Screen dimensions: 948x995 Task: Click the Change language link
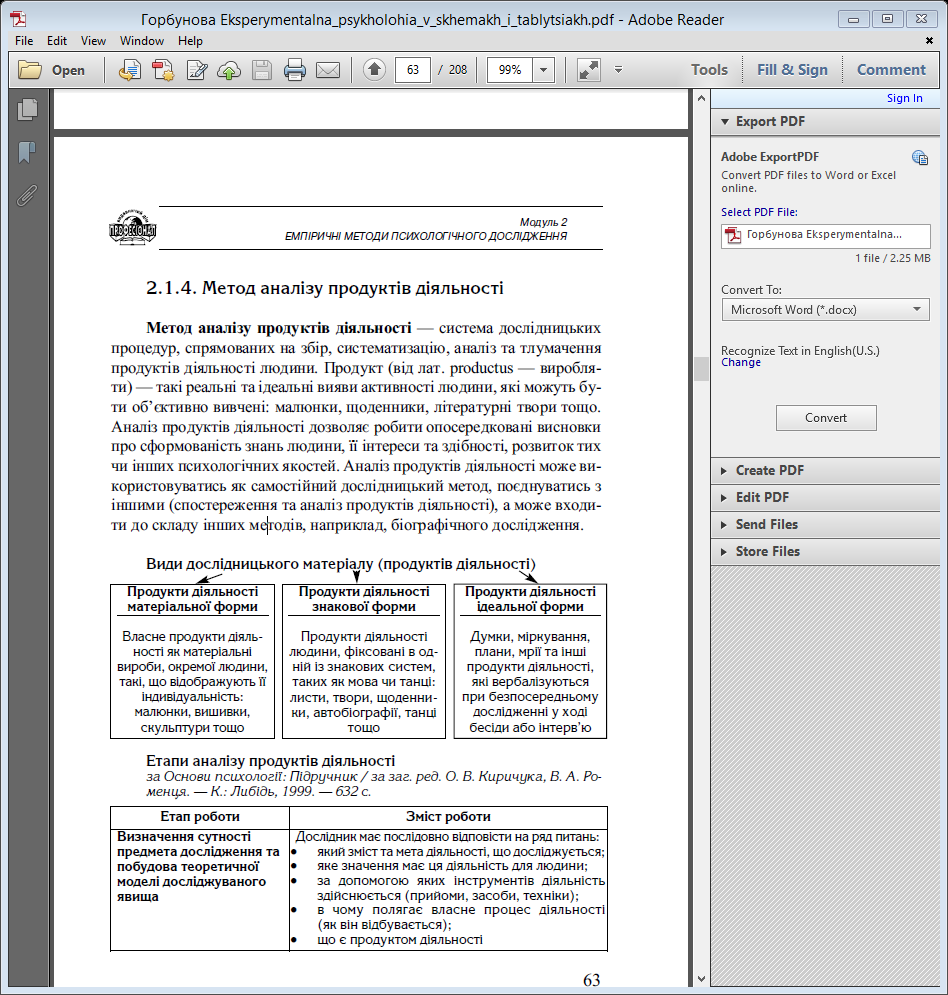[x=741, y=363]
